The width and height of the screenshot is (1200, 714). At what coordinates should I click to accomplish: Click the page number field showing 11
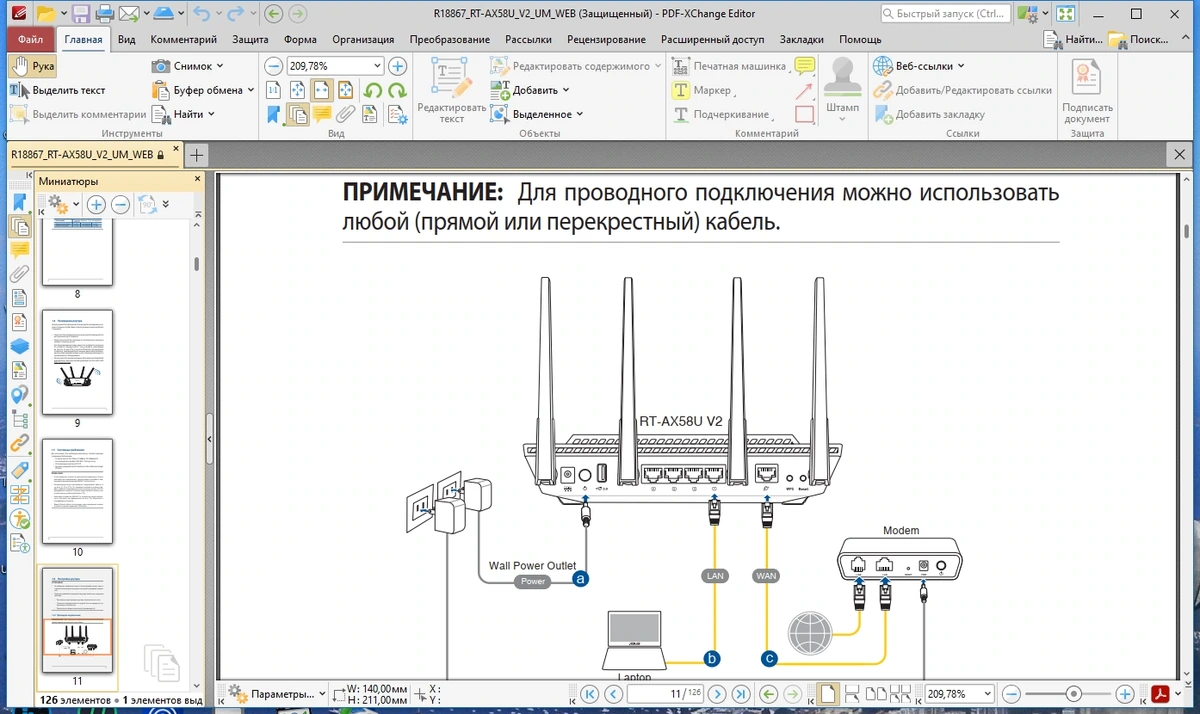tap(665, 694)
